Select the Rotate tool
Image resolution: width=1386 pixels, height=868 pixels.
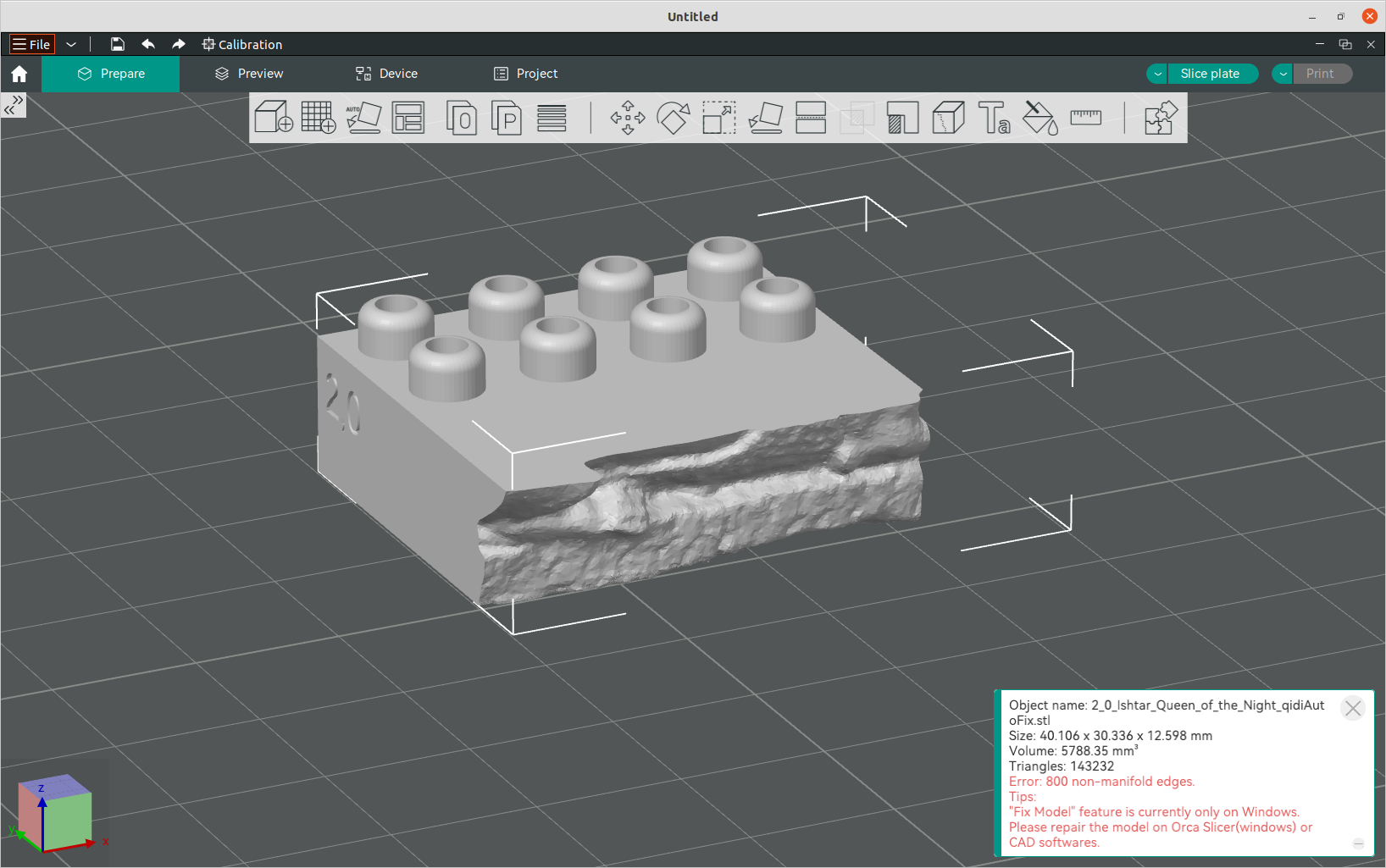[x=674, y=118]
